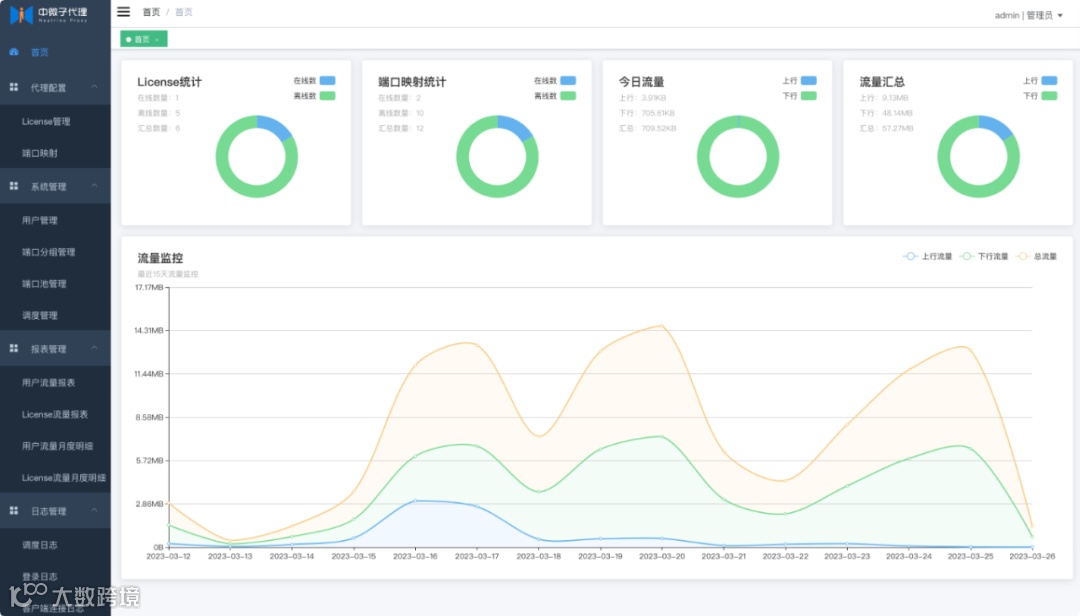Toggle 上行流量 series in 流量监控 legend

[927, 256]
